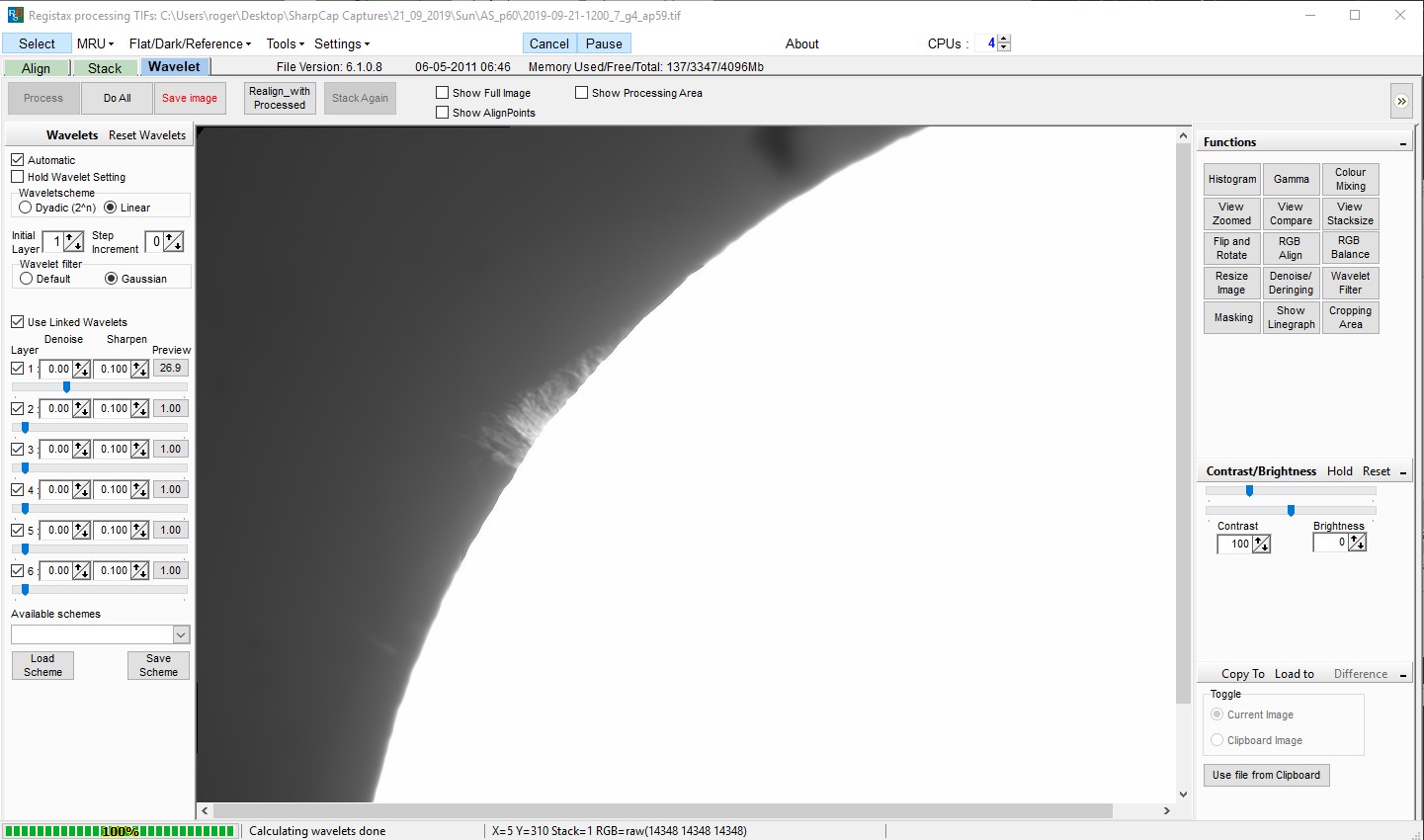The image size is (1424, 840).
Task: Select the Default wavelet filter
Action: click(26, 279)
